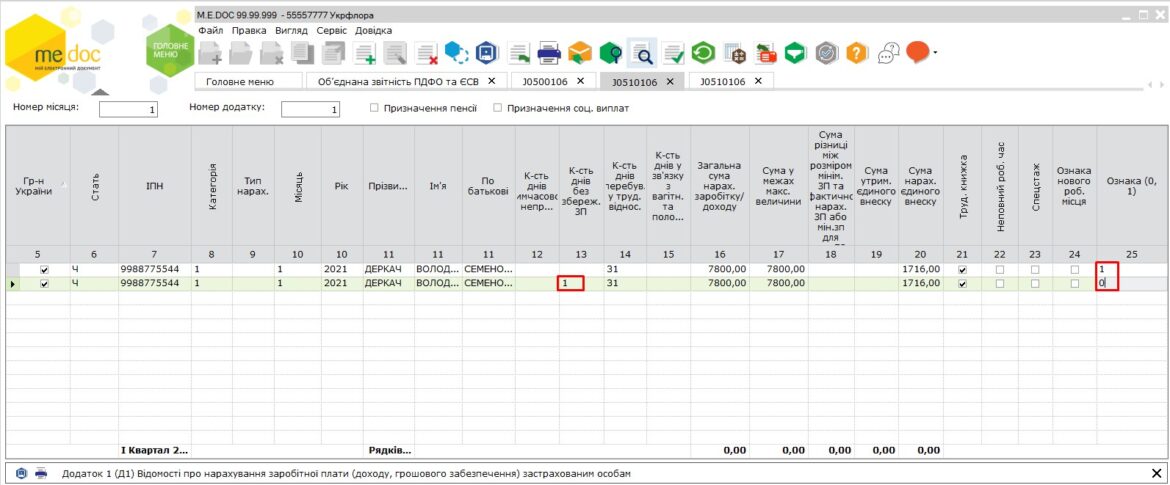
Task: Click the dark blue save disk icon
Action: 487,52
